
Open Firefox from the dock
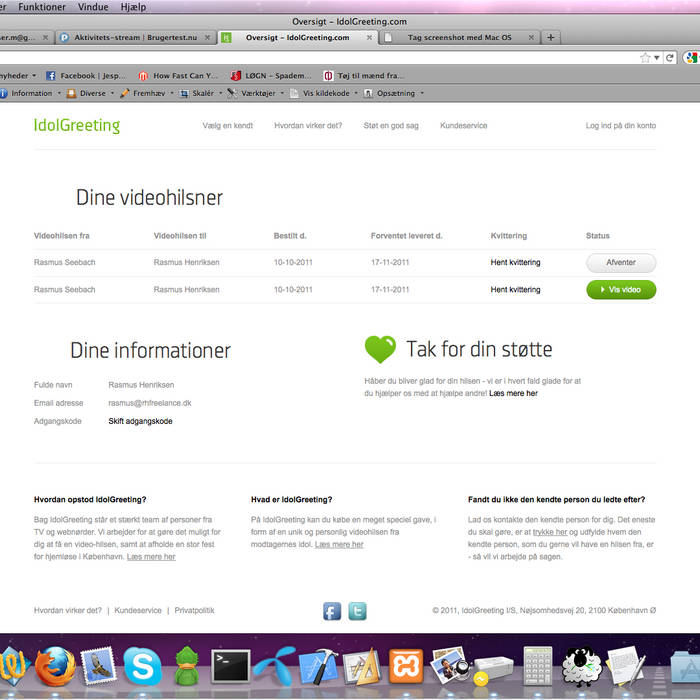point(54,667)
